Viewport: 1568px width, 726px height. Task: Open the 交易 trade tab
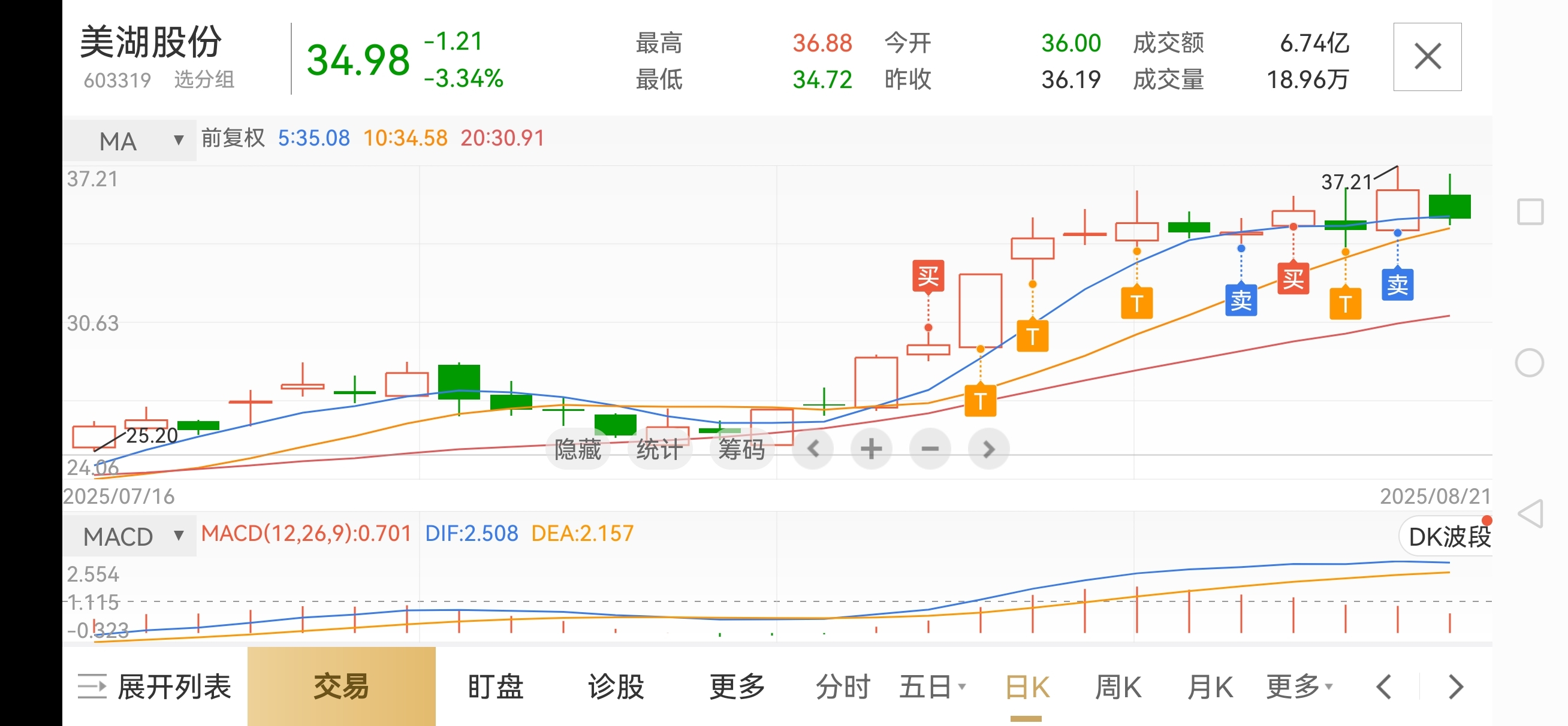[342, 686]
